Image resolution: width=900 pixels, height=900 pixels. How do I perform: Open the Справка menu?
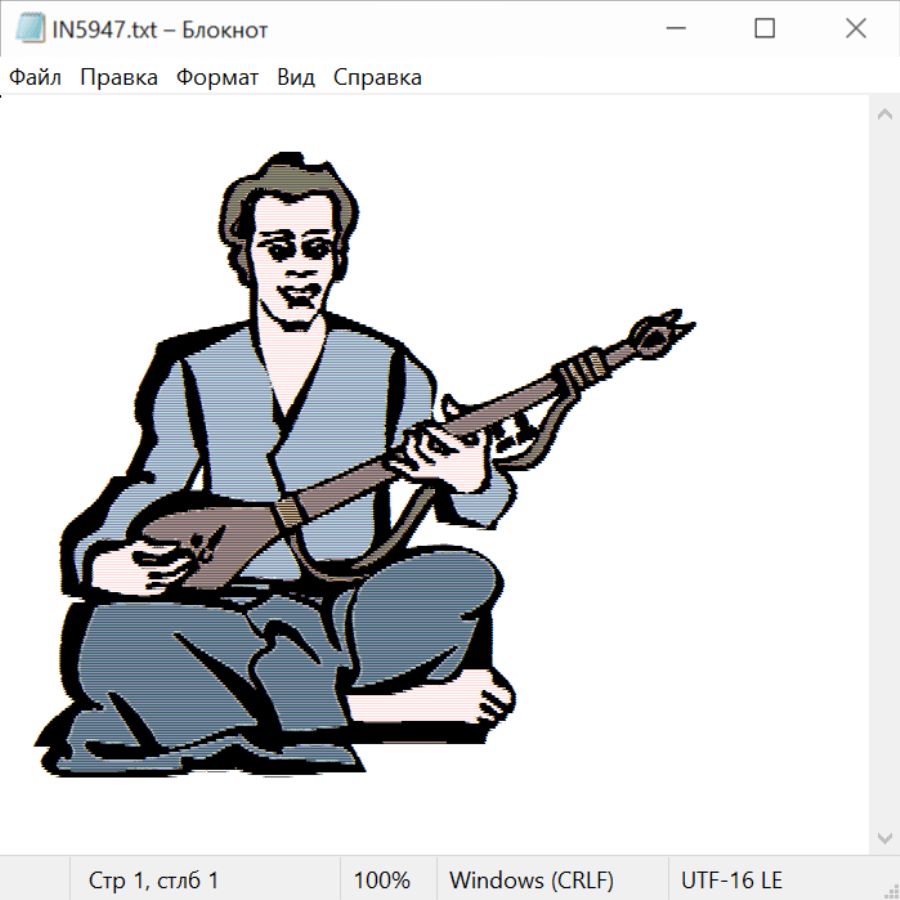pos(377,78)
